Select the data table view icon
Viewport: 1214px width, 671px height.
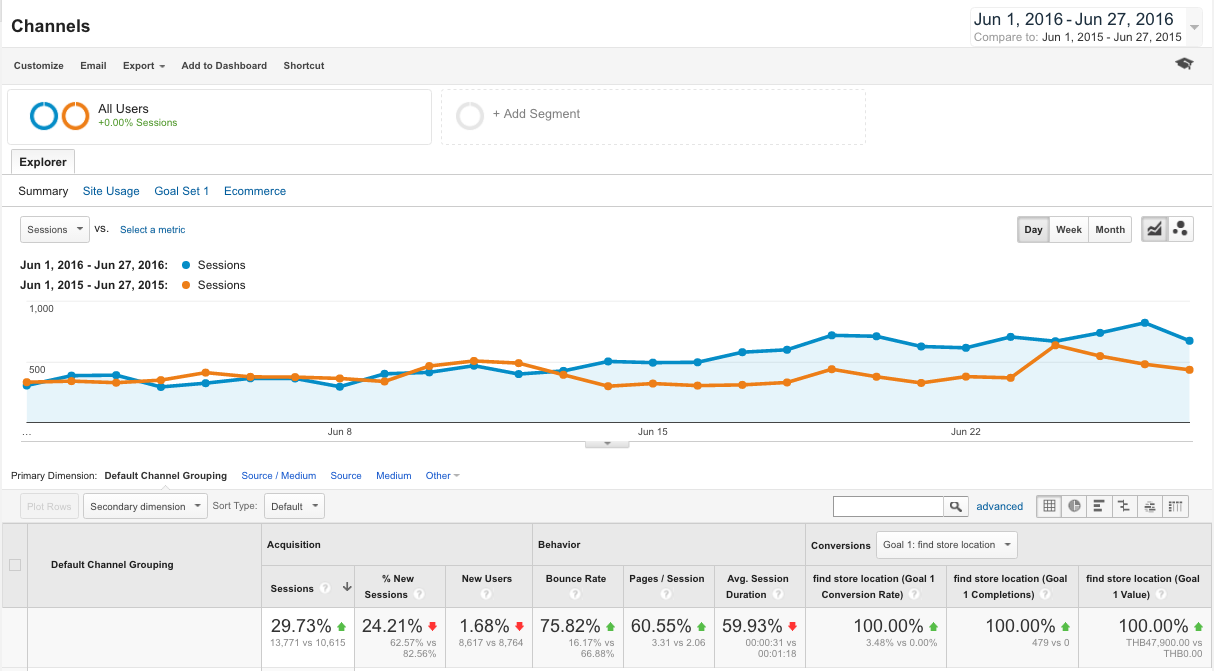[1049, 506]
